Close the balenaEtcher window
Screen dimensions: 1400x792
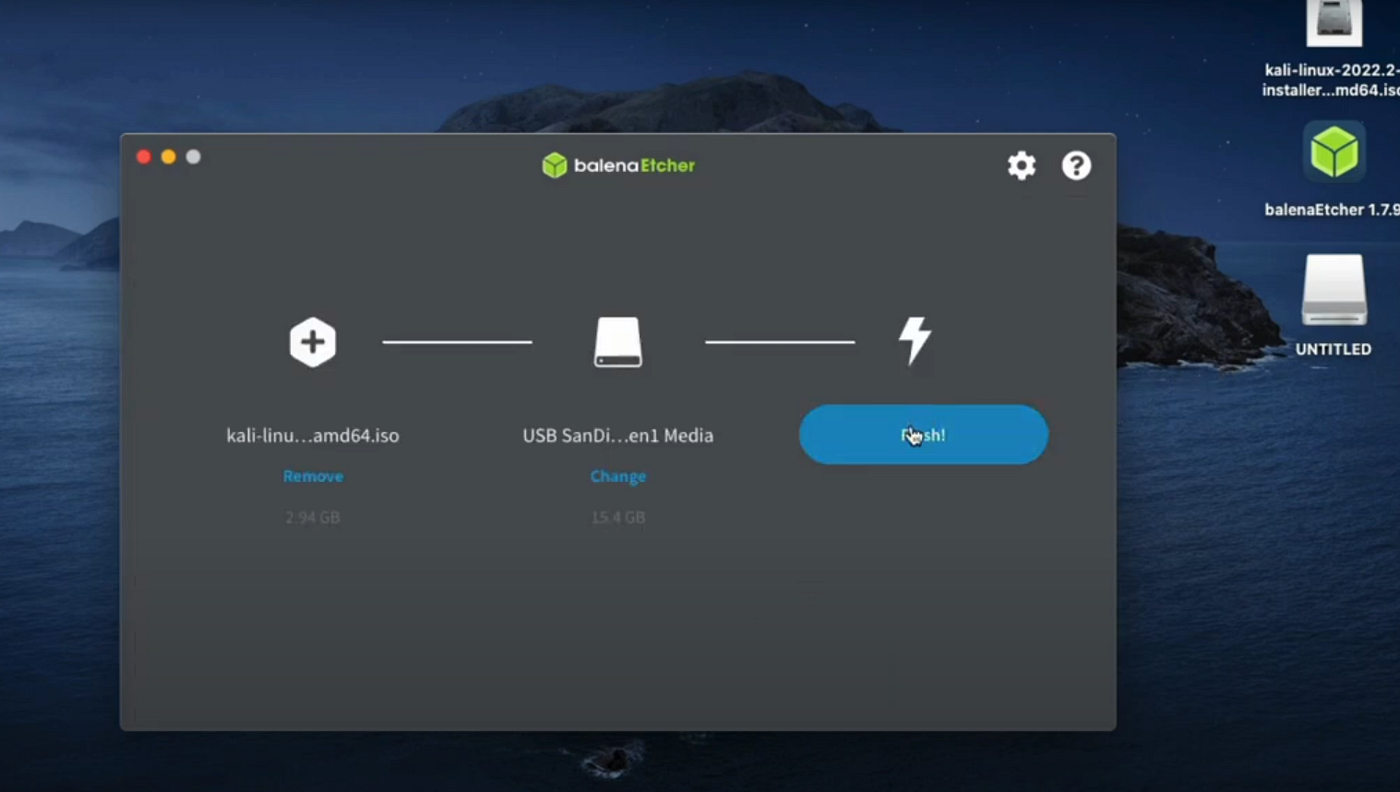[x=143, y=157]
